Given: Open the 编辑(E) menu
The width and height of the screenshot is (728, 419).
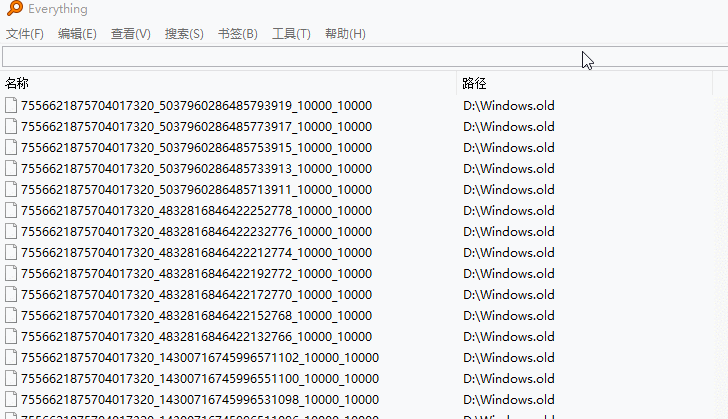Looking at the screenshot, I should pos(77,34).
